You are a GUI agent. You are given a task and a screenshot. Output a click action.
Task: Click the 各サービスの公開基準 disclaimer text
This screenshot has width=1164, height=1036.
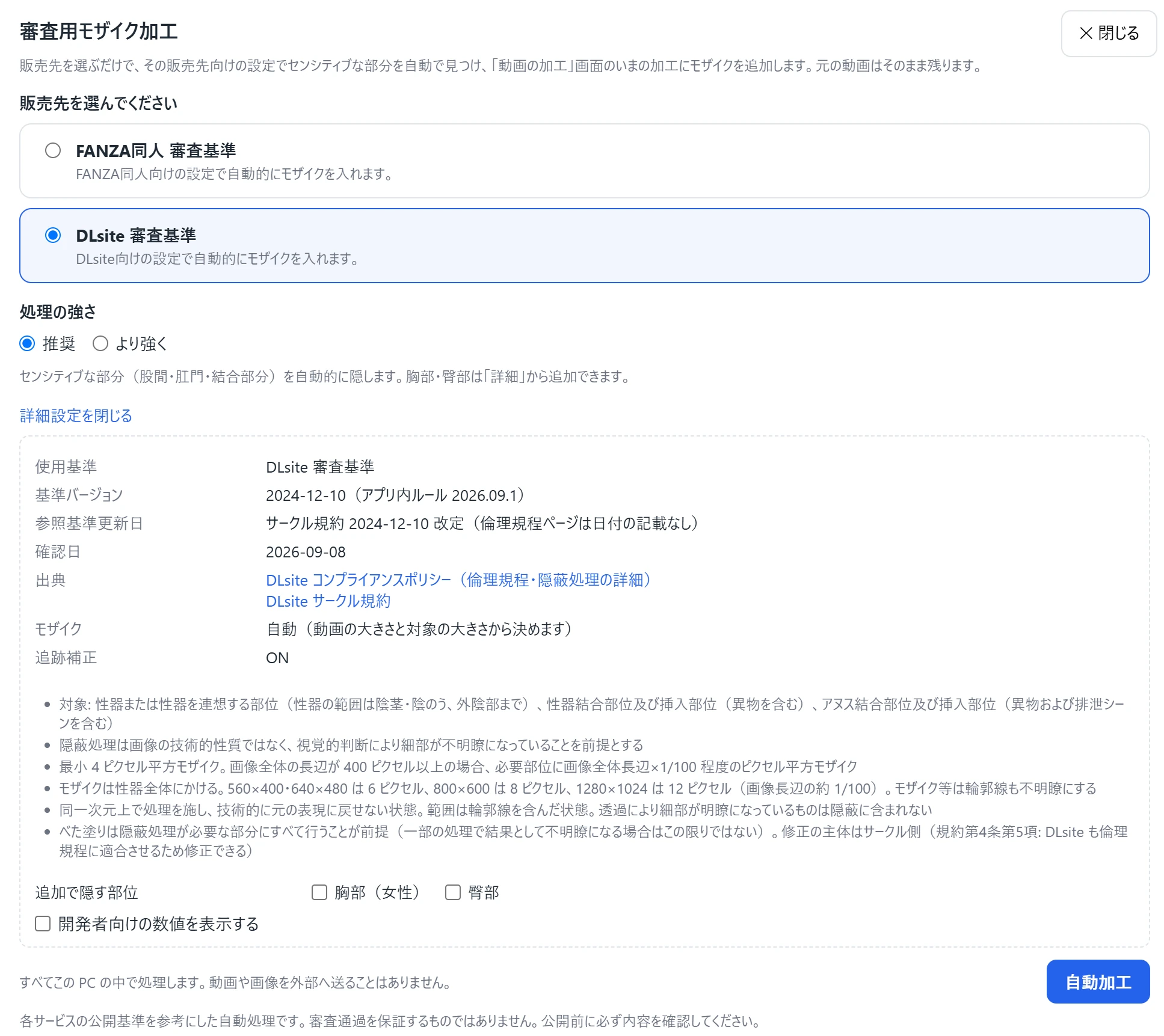(x=390, y=1021)
